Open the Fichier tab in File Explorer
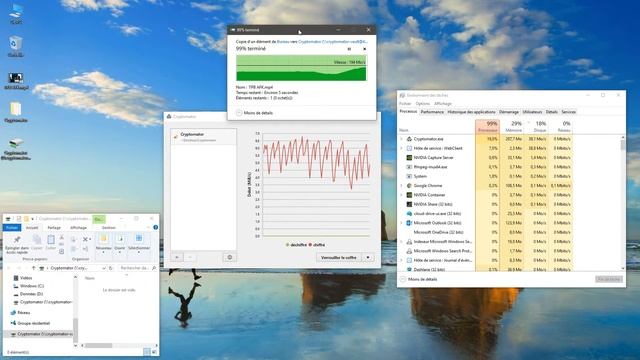This screenshot has width=640, height=360. click(x=12, y=228)
